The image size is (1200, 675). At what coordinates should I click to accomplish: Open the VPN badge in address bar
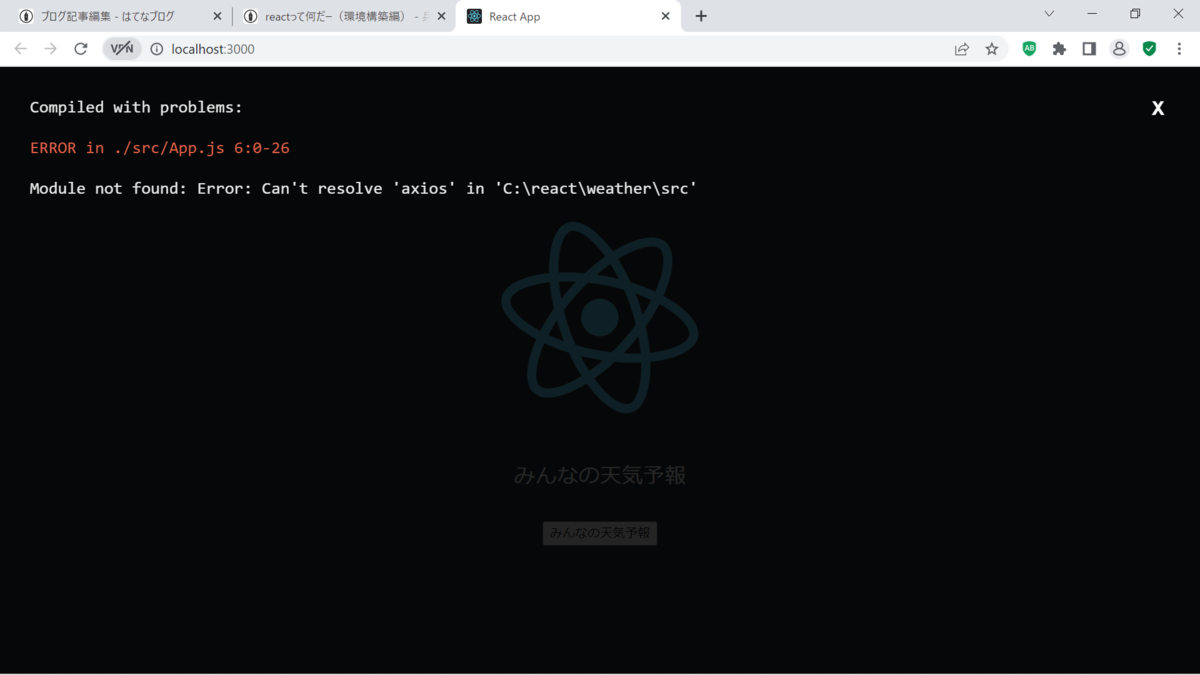[122, 48]
